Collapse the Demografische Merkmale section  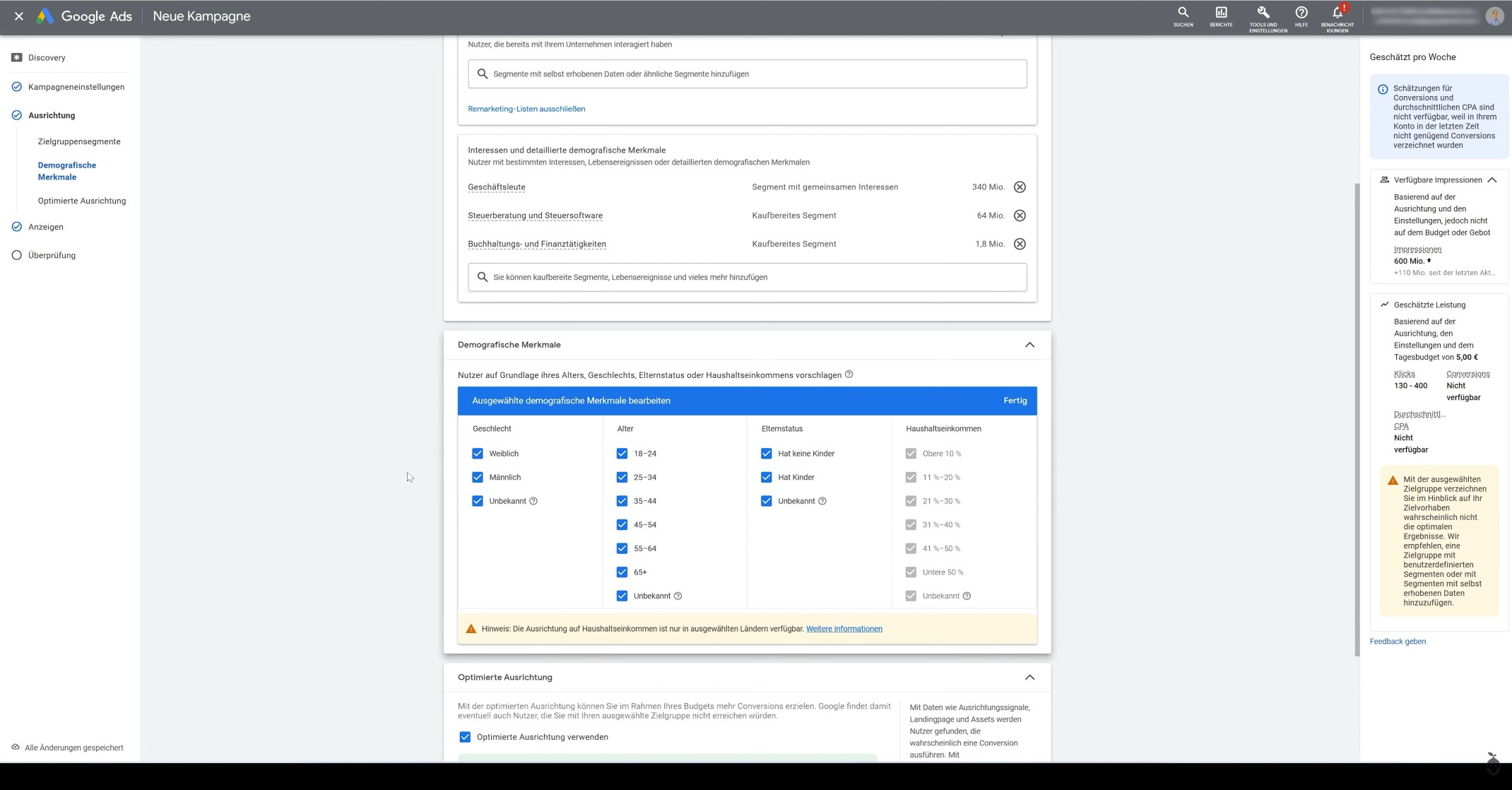click(1029, 345)
